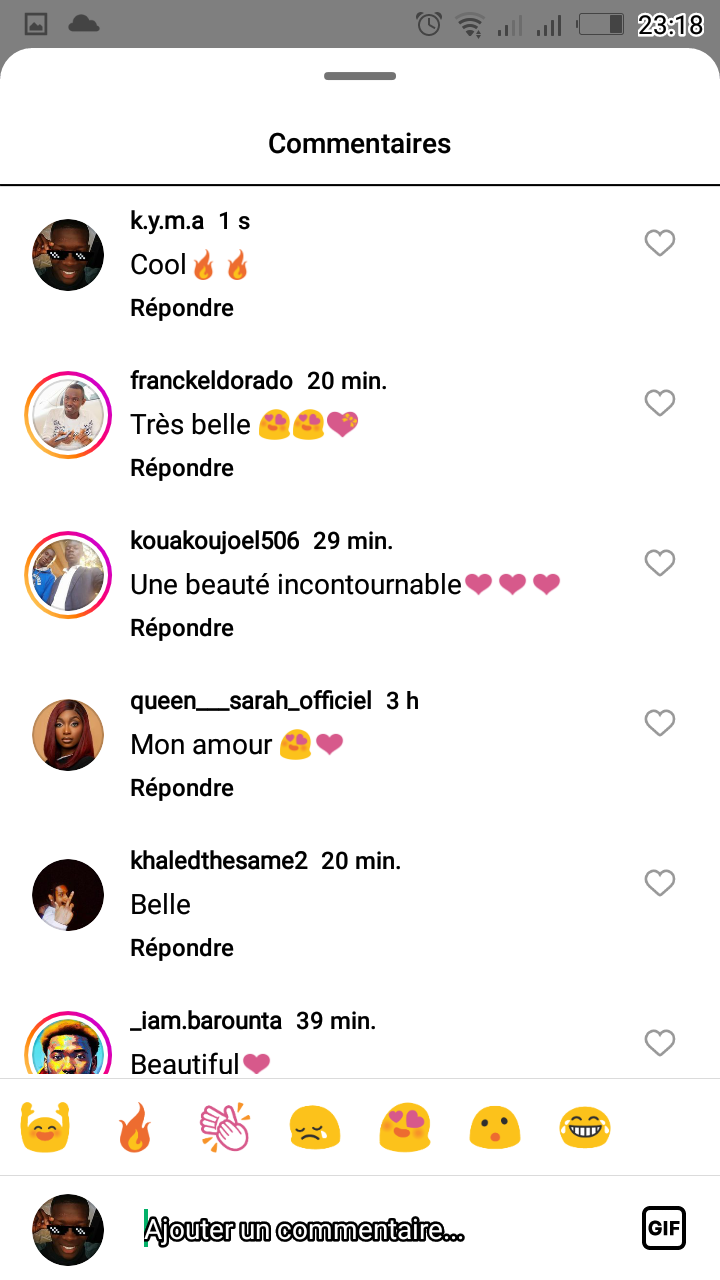Tap heart on queen___sarah_officiel's comment

(x=659, y=723)
